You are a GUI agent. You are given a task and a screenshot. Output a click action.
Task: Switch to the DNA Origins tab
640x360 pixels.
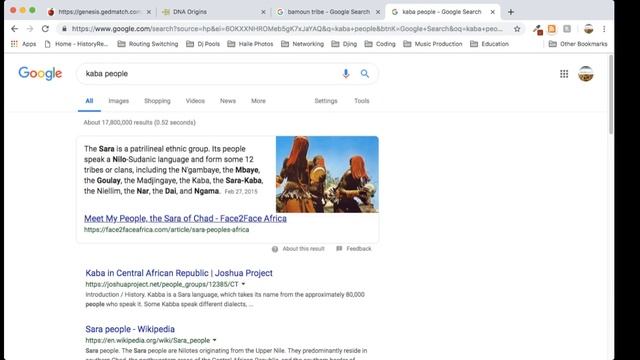click(214, 12)
